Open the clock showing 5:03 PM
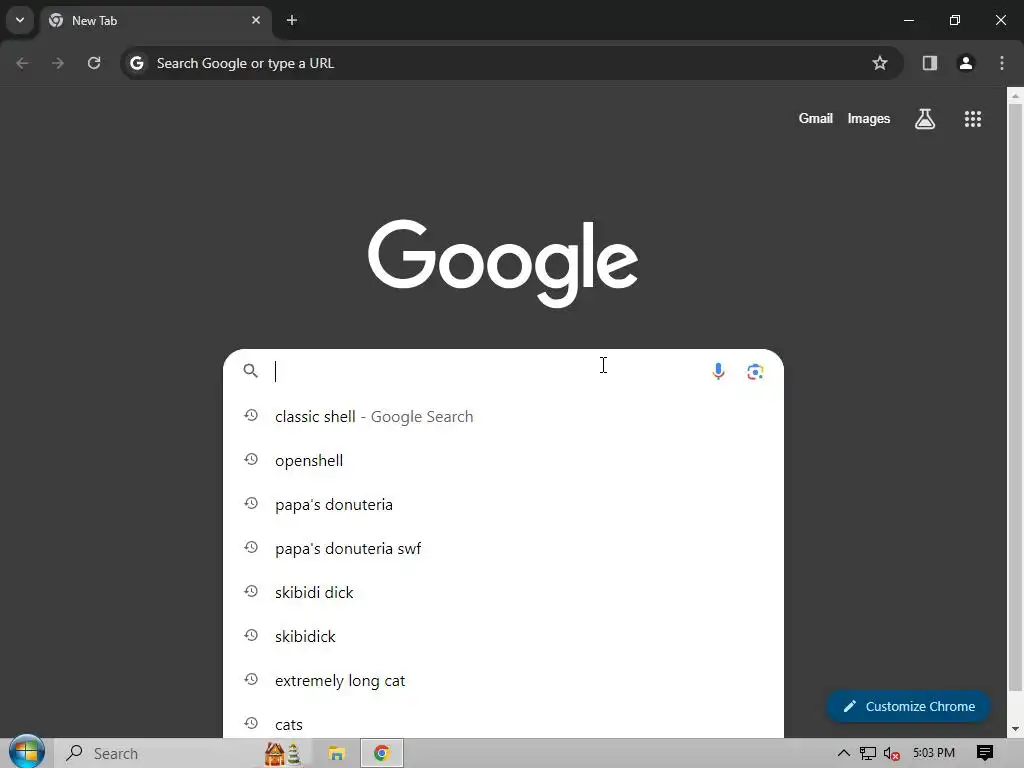This screenshot has width=1024, height=768. (x=934, y=753)
